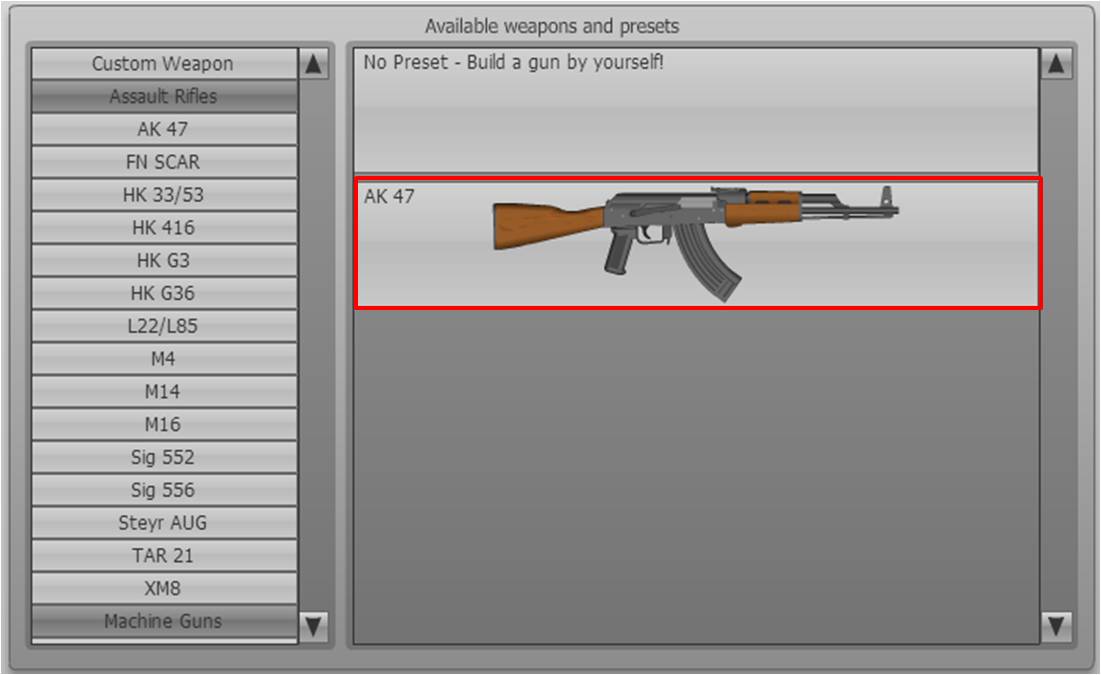The width and height of the screenshot is (1101, 675).
Task: Expand the Machine Guns category
Action: click(x=164, y=621)
